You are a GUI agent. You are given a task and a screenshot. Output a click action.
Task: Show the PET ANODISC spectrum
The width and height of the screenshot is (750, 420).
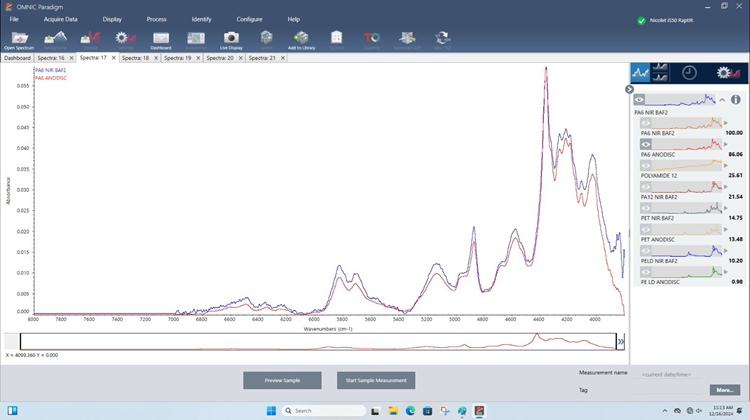coord(646,229)
